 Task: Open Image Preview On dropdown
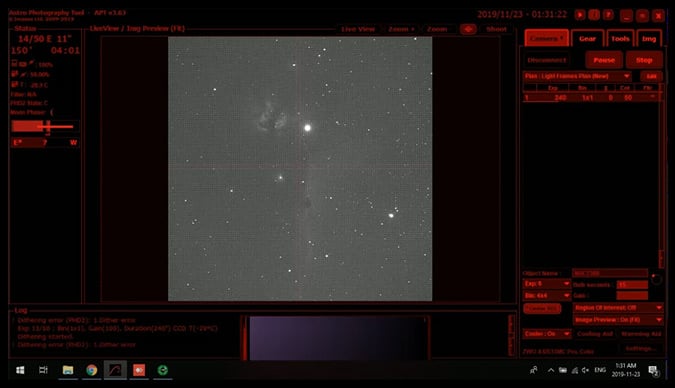(x=618, y=320)
